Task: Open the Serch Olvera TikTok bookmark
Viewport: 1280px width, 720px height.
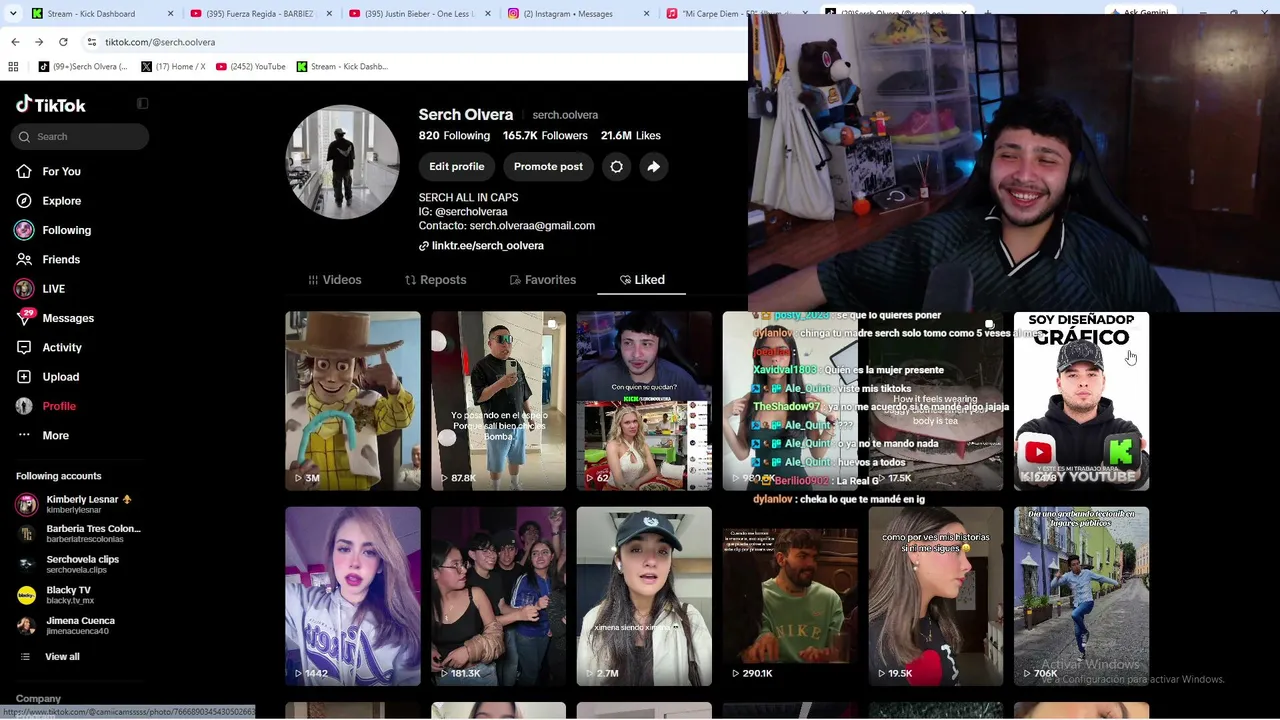Action: pos(83,67)
